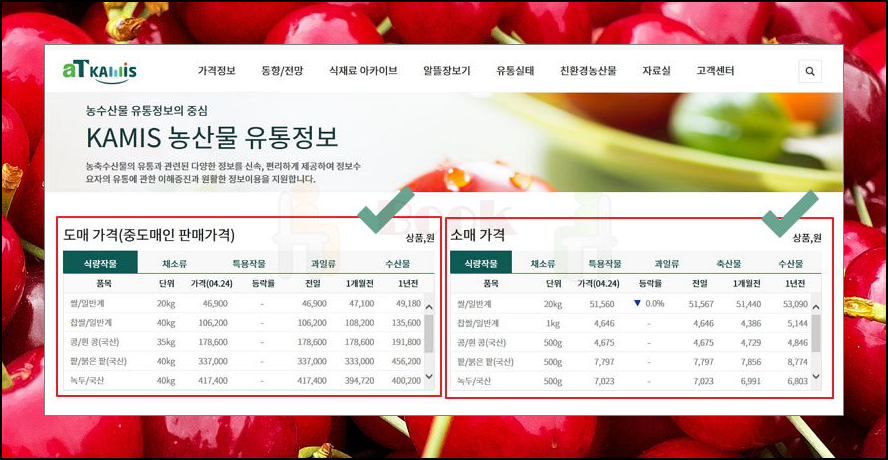Open the search magnifier icon
This screenshot has height=460, width=888.
pos(810,71)
